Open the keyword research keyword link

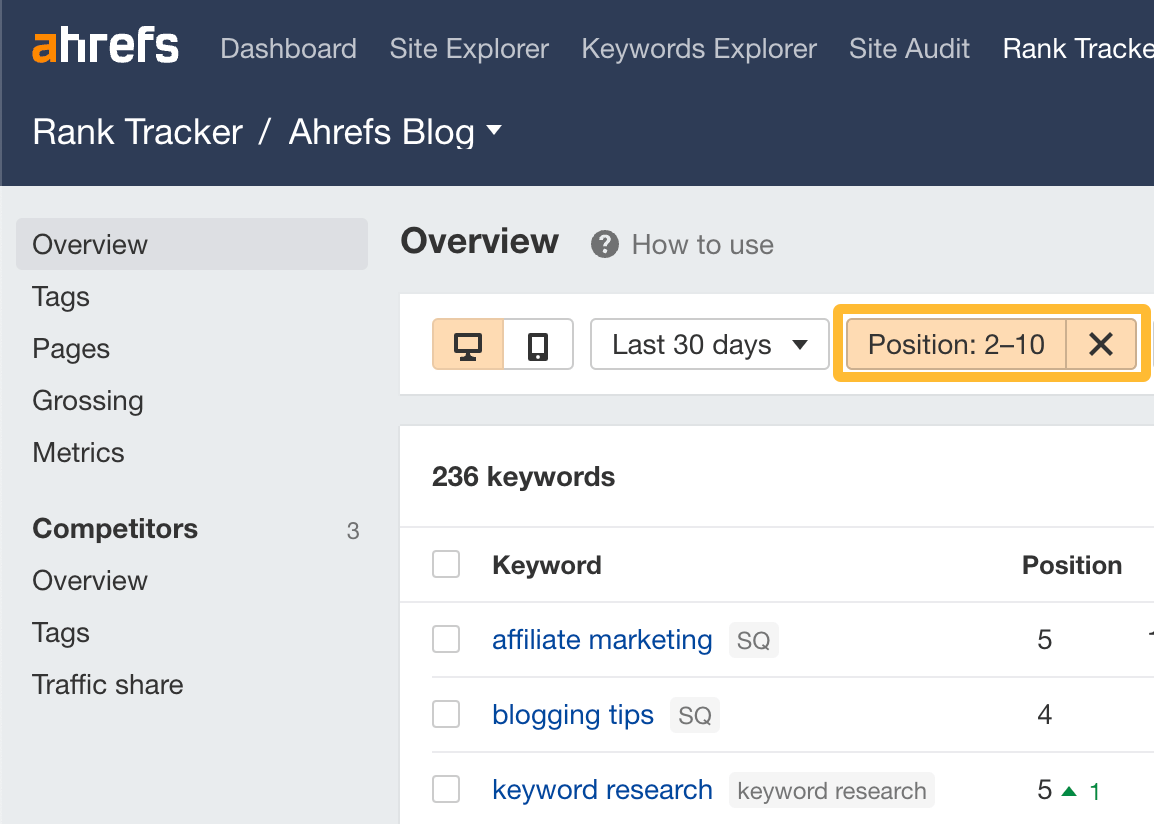602,789
